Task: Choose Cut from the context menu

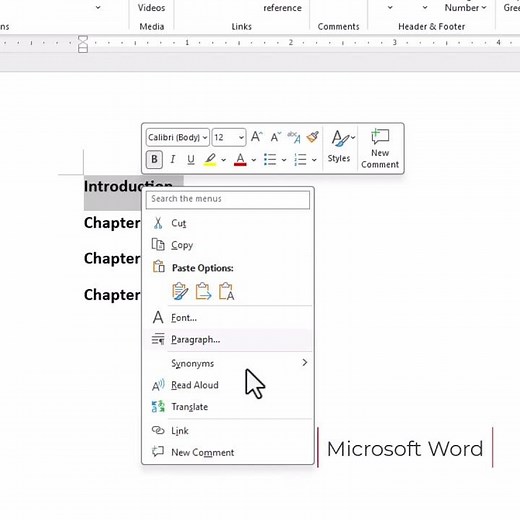Action: (228, 223)
